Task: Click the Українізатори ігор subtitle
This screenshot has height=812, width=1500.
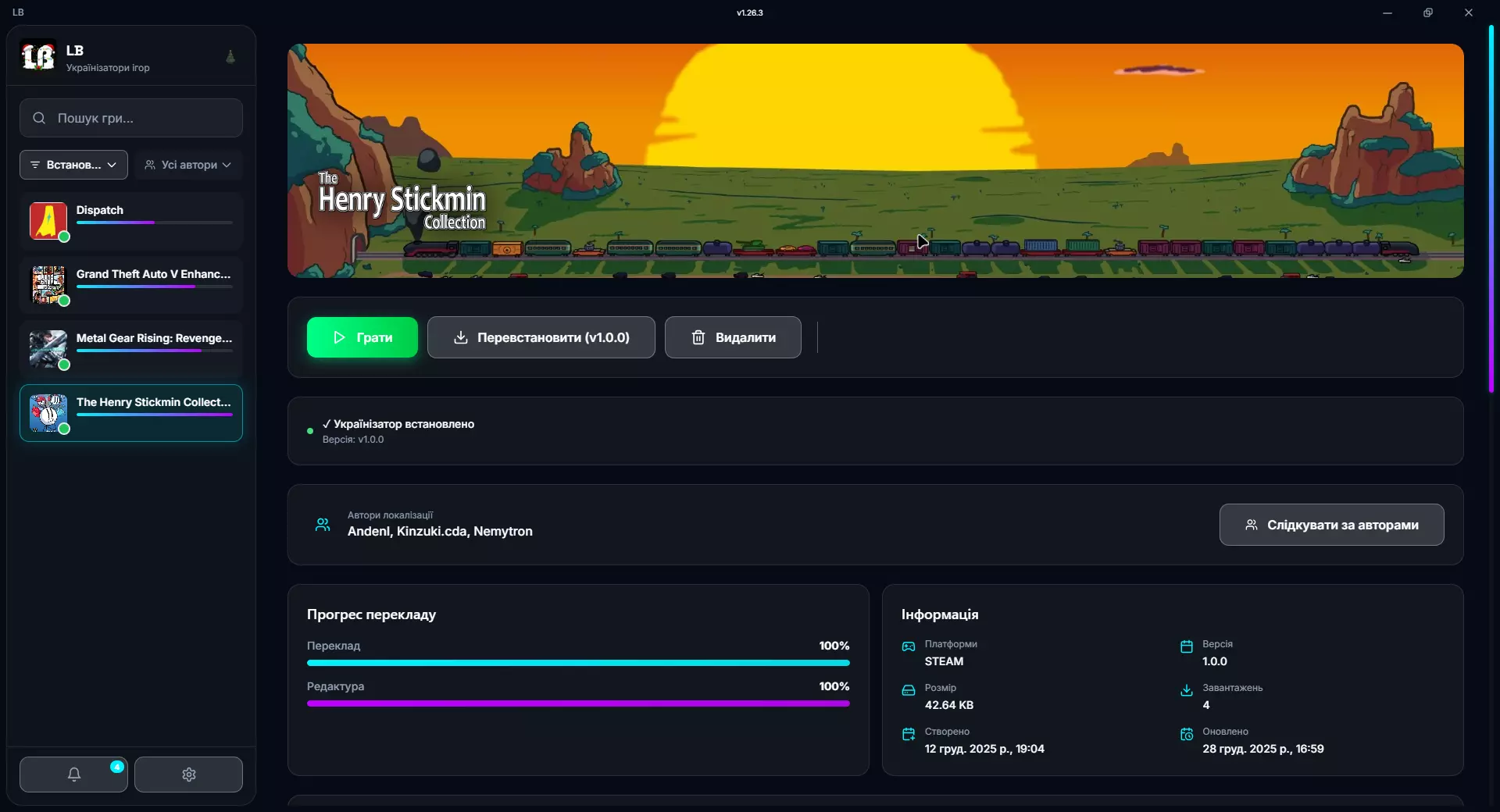Action: click(108, 68)
